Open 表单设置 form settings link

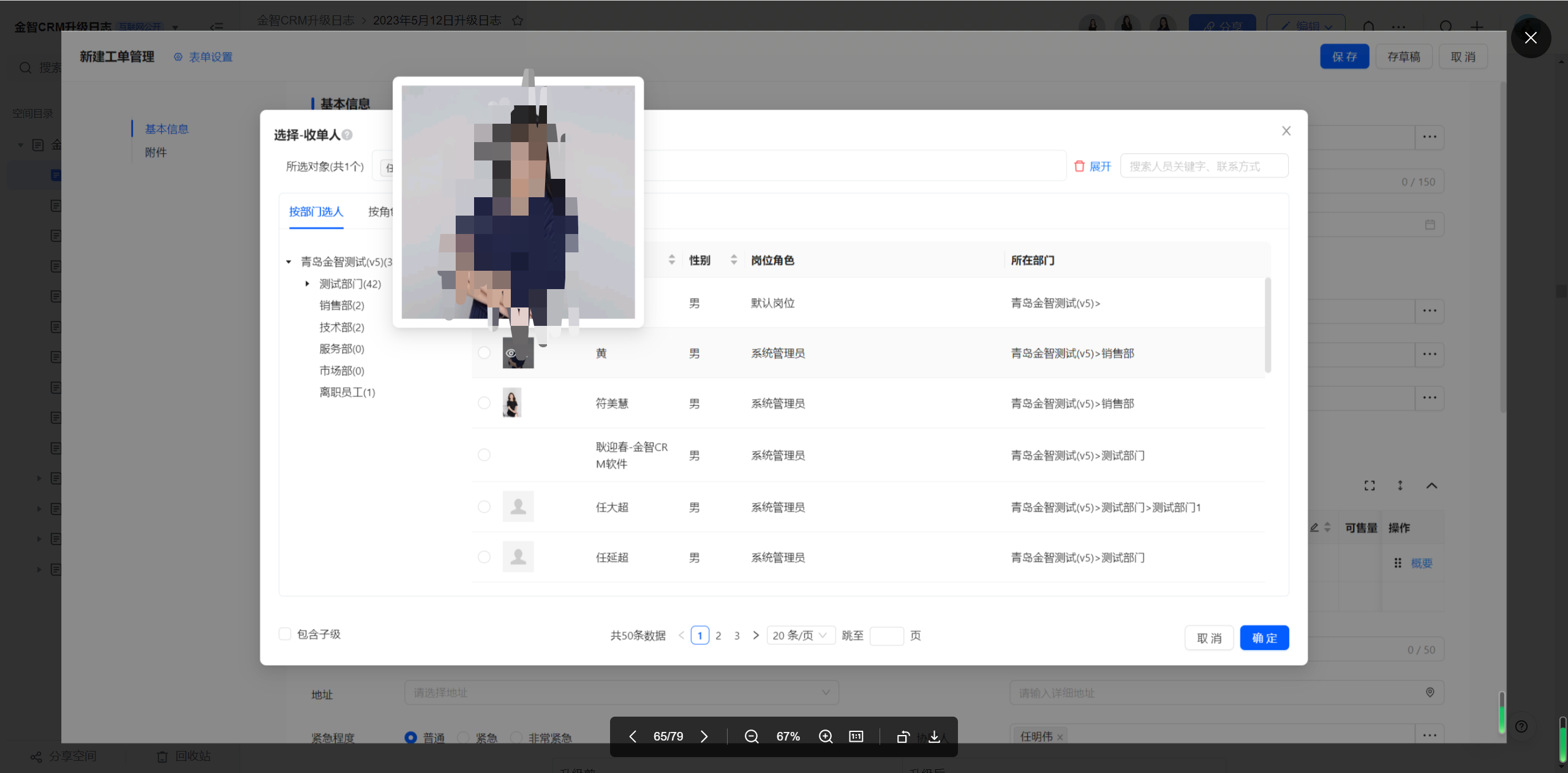(x=203, y=57)
